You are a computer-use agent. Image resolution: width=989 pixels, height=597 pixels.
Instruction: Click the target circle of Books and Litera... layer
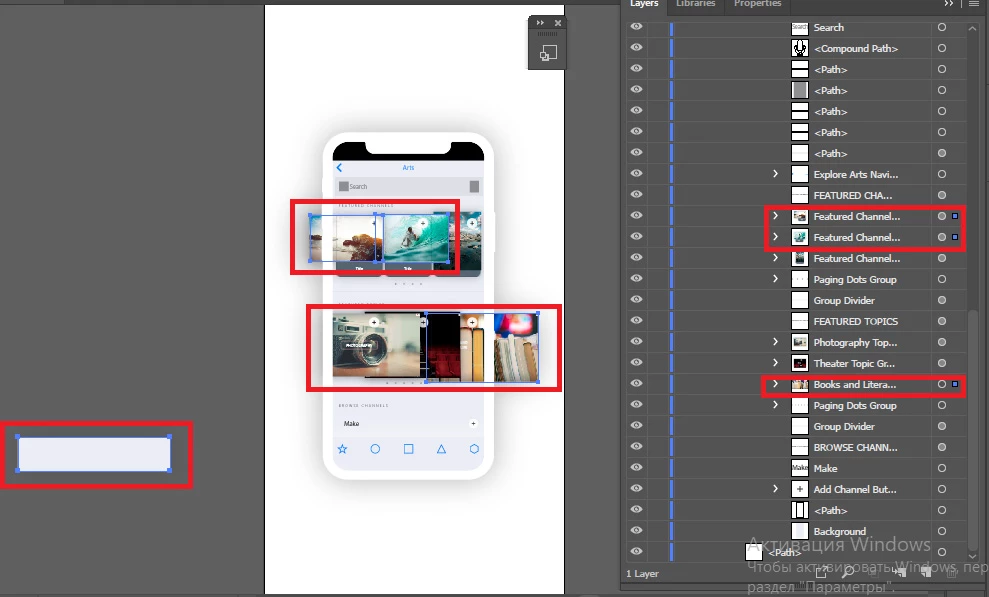tap(942, 384)
